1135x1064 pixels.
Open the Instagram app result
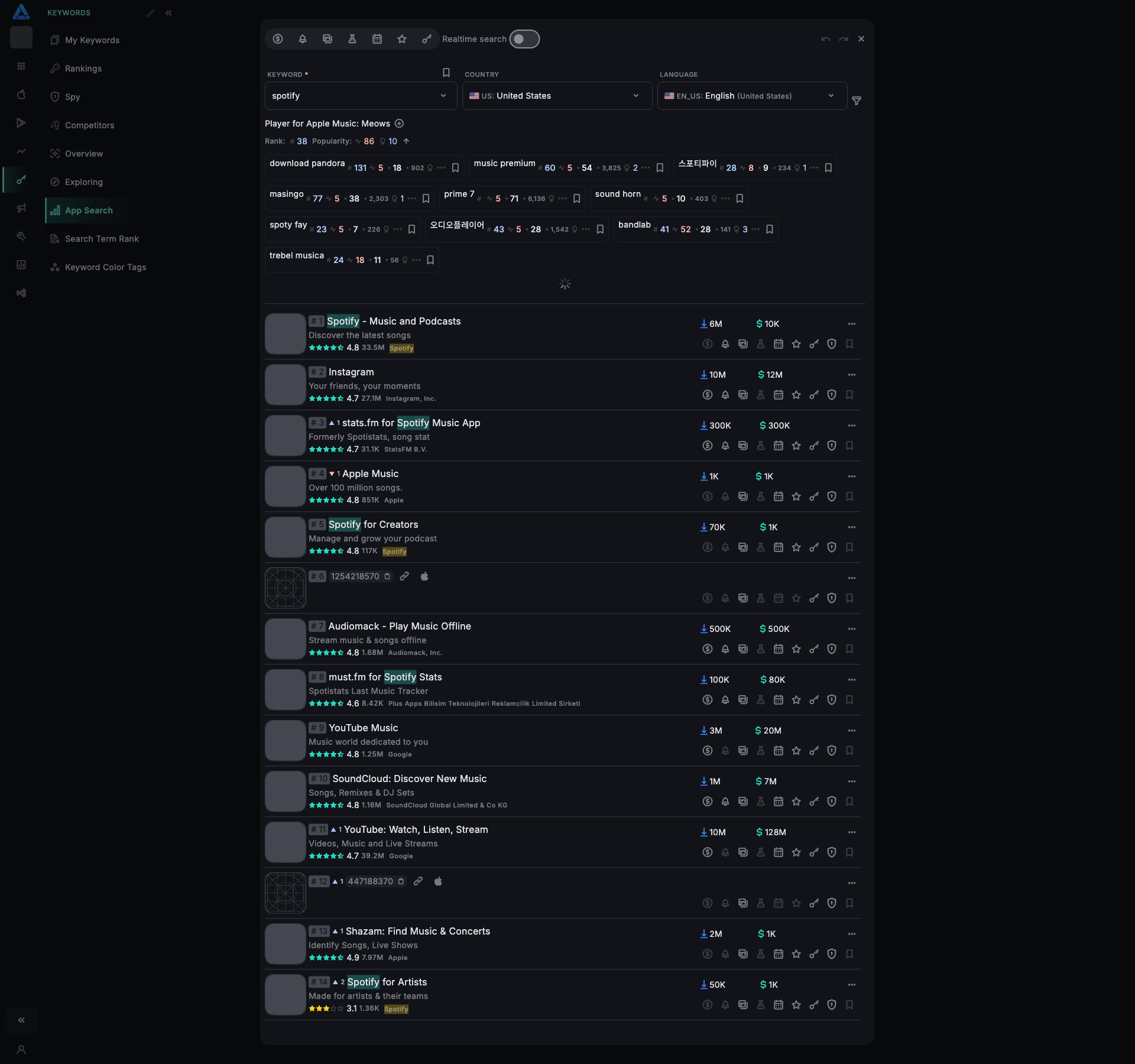coord(351,372)
